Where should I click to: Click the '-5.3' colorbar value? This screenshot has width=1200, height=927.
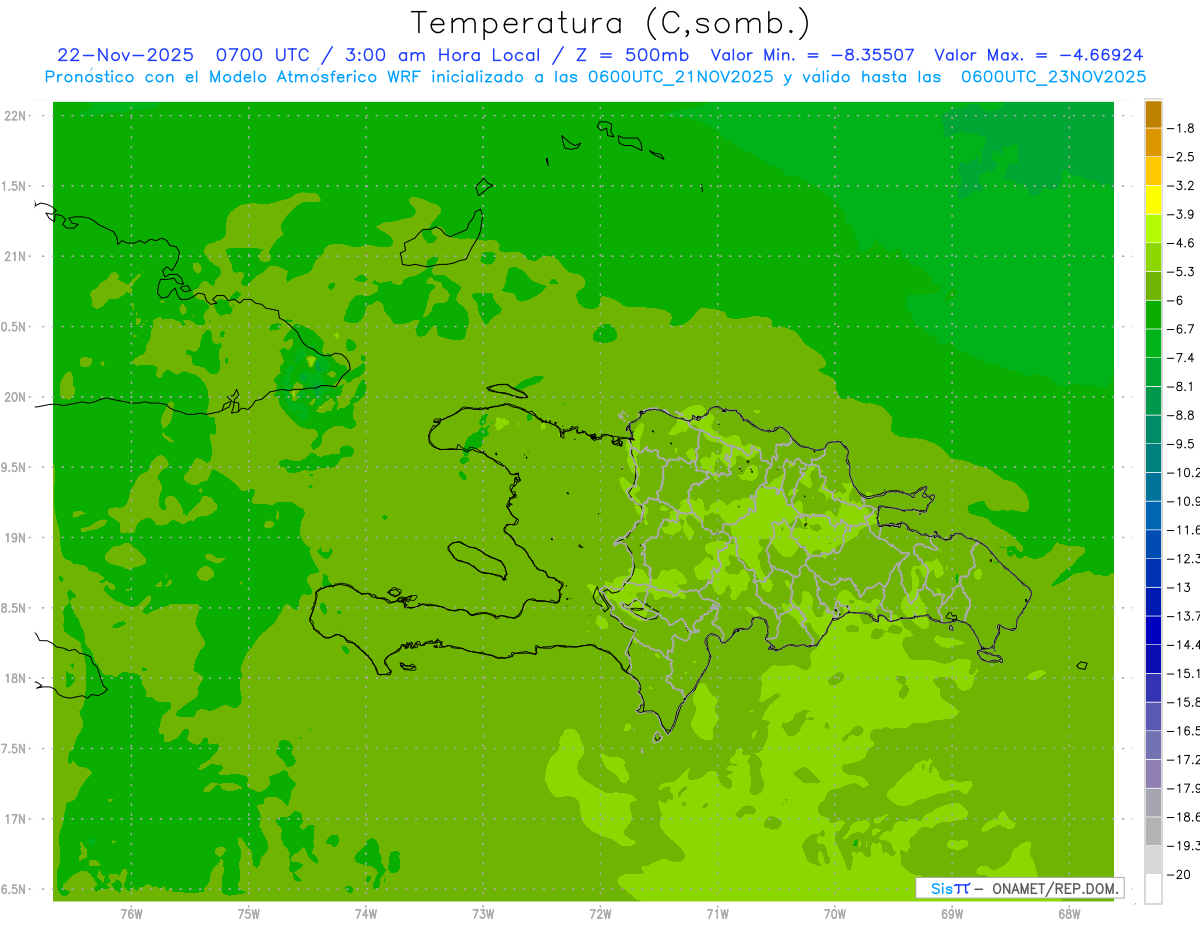pyautogui.click(x=1183, y=272)
